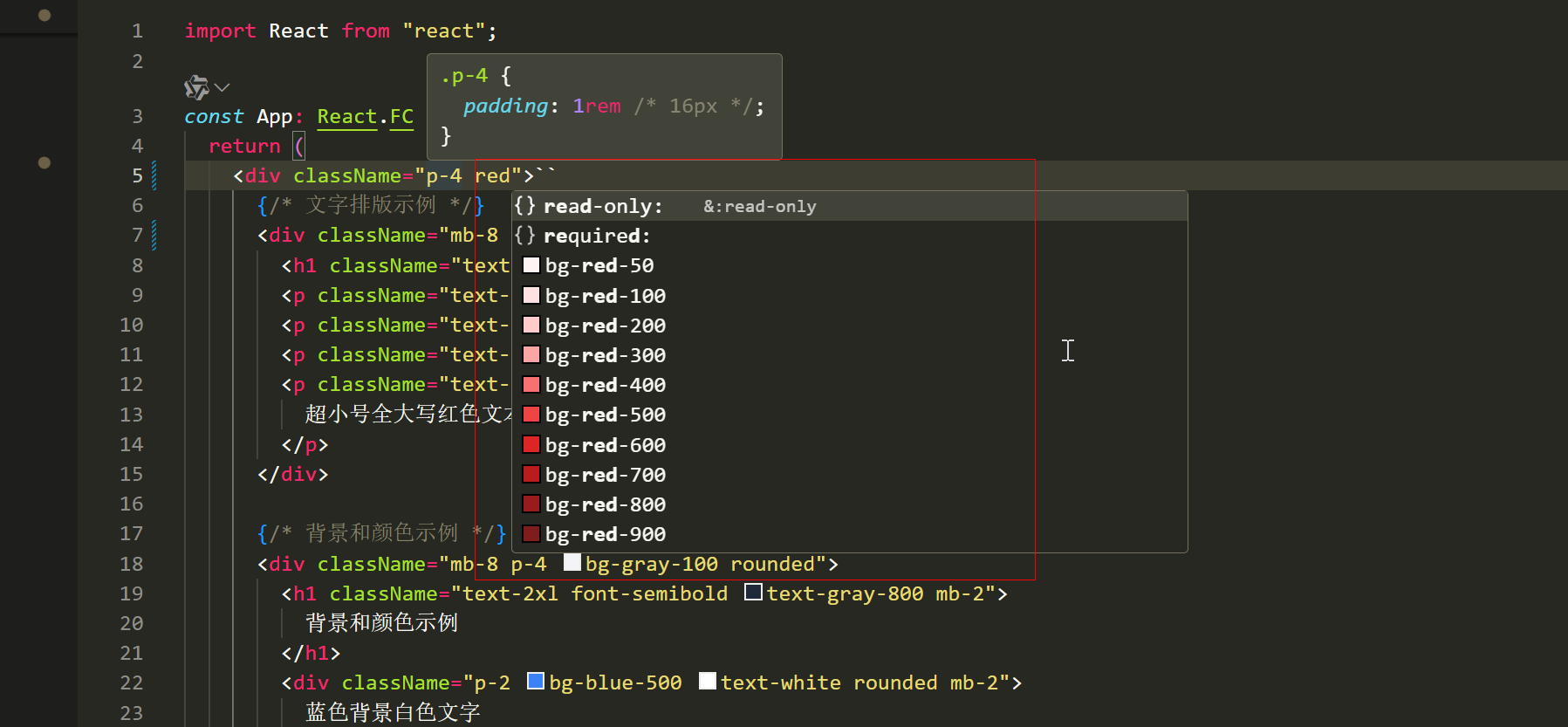Pick the bg-red-400 completion entry
This screenshot has height=727, width=1568.
849,385
